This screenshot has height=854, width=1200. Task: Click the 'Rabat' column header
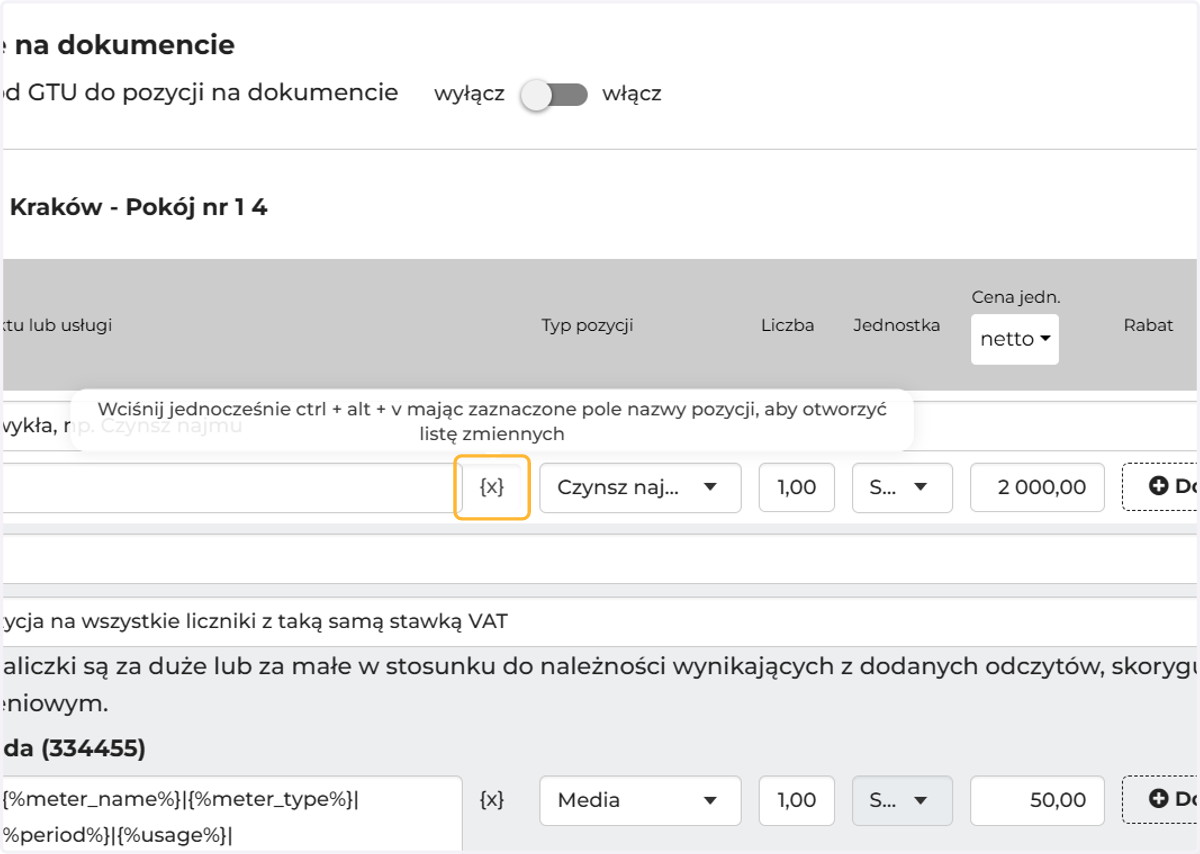point(1148,325)
